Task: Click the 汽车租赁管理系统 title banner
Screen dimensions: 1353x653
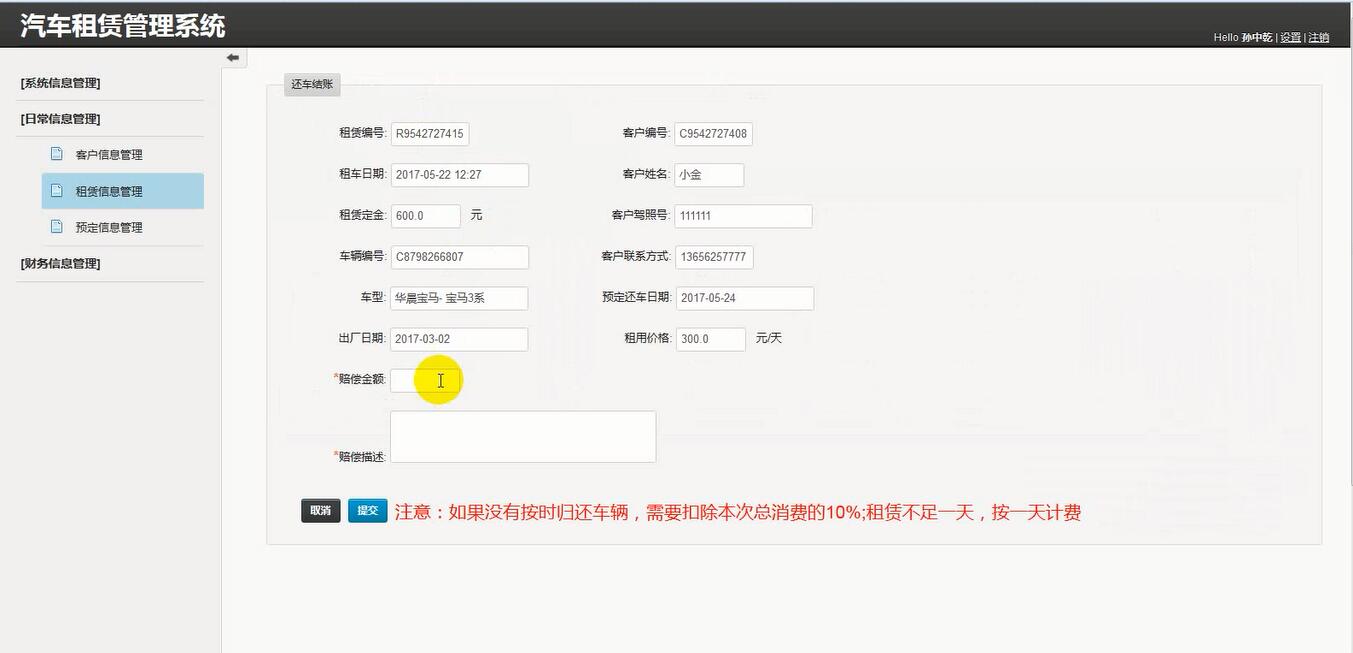Action: pyautogui.click(x=122, y=24)
